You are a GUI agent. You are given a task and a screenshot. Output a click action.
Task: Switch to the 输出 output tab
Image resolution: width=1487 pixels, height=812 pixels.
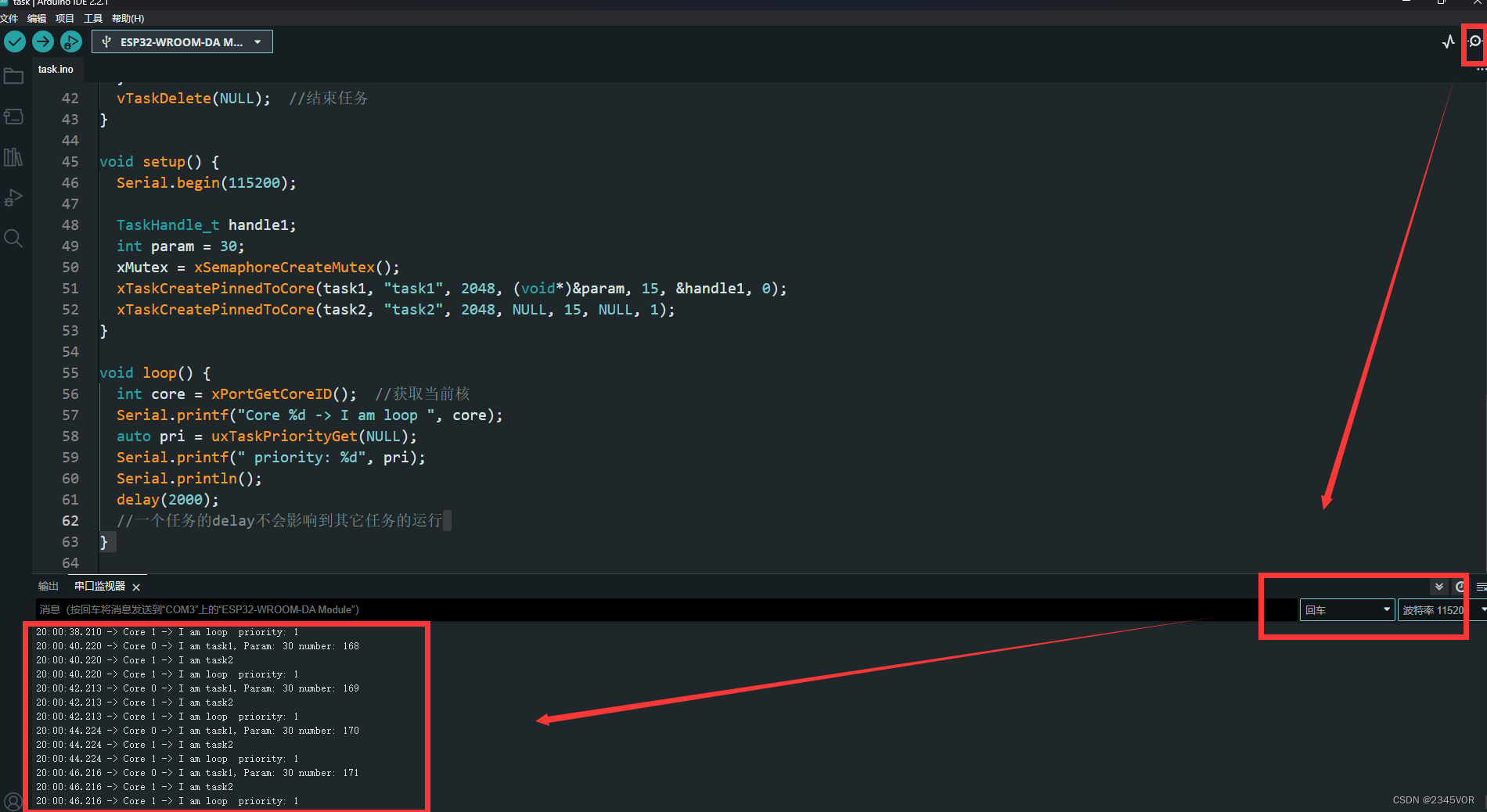coord(49,586)
